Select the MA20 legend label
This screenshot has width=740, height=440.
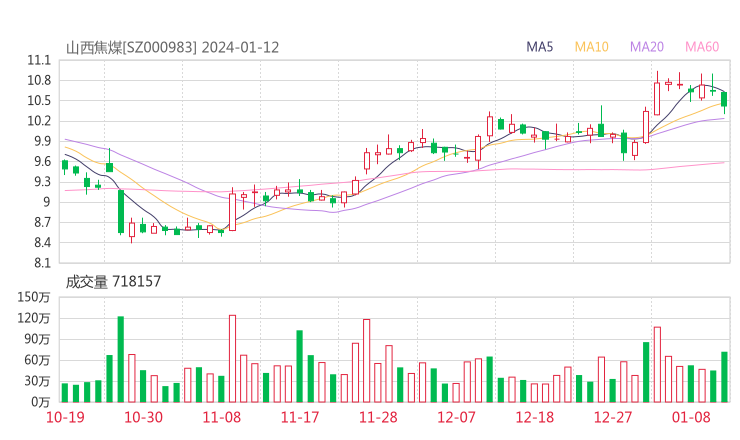coord(647,47)
